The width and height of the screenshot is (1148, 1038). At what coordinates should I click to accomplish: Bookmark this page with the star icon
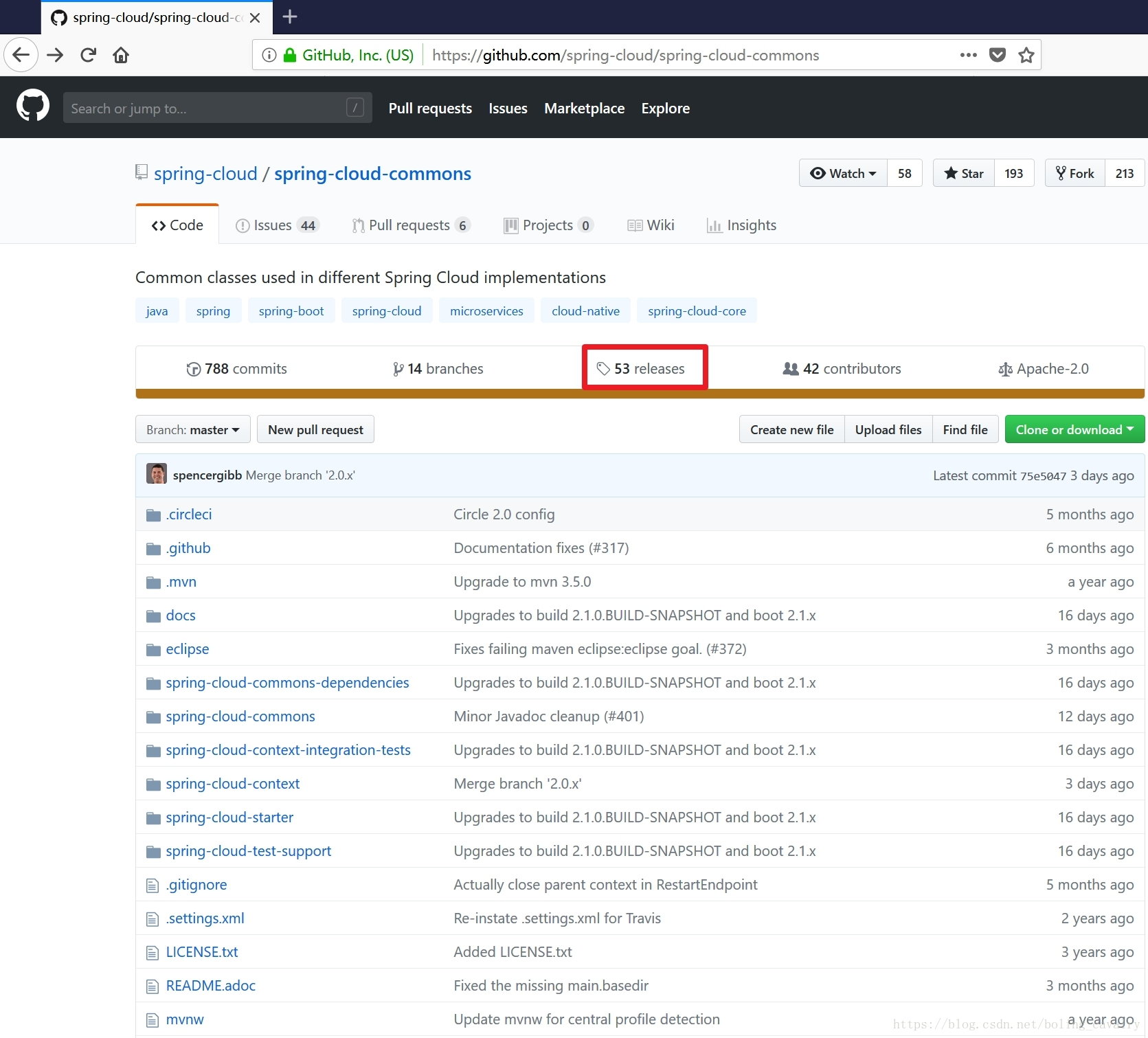pos(1026,55)
